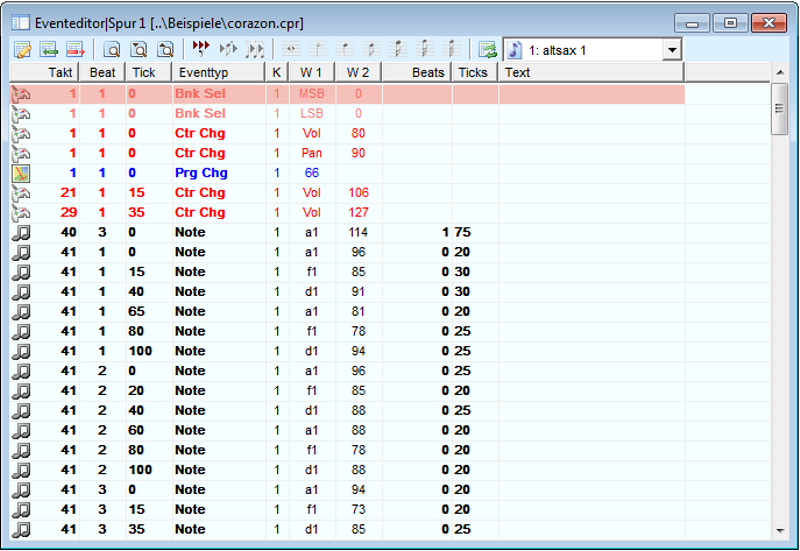Click the W 2 column header
800x551 pixels.
tap(358, 72)
